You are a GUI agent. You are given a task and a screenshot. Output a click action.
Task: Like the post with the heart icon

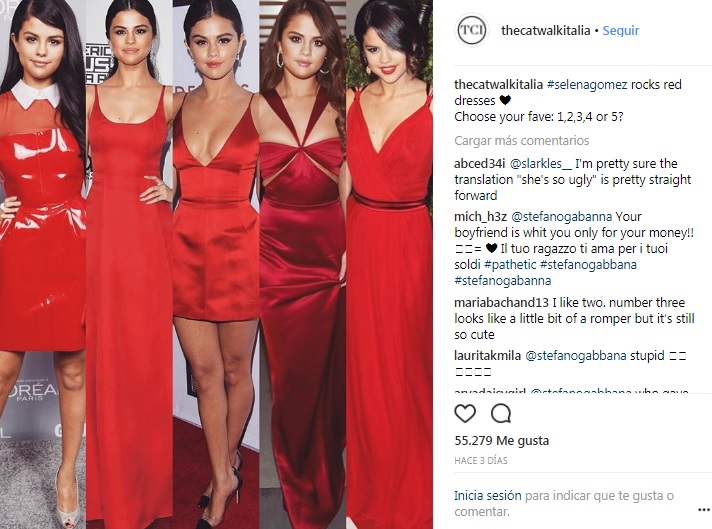465,414
